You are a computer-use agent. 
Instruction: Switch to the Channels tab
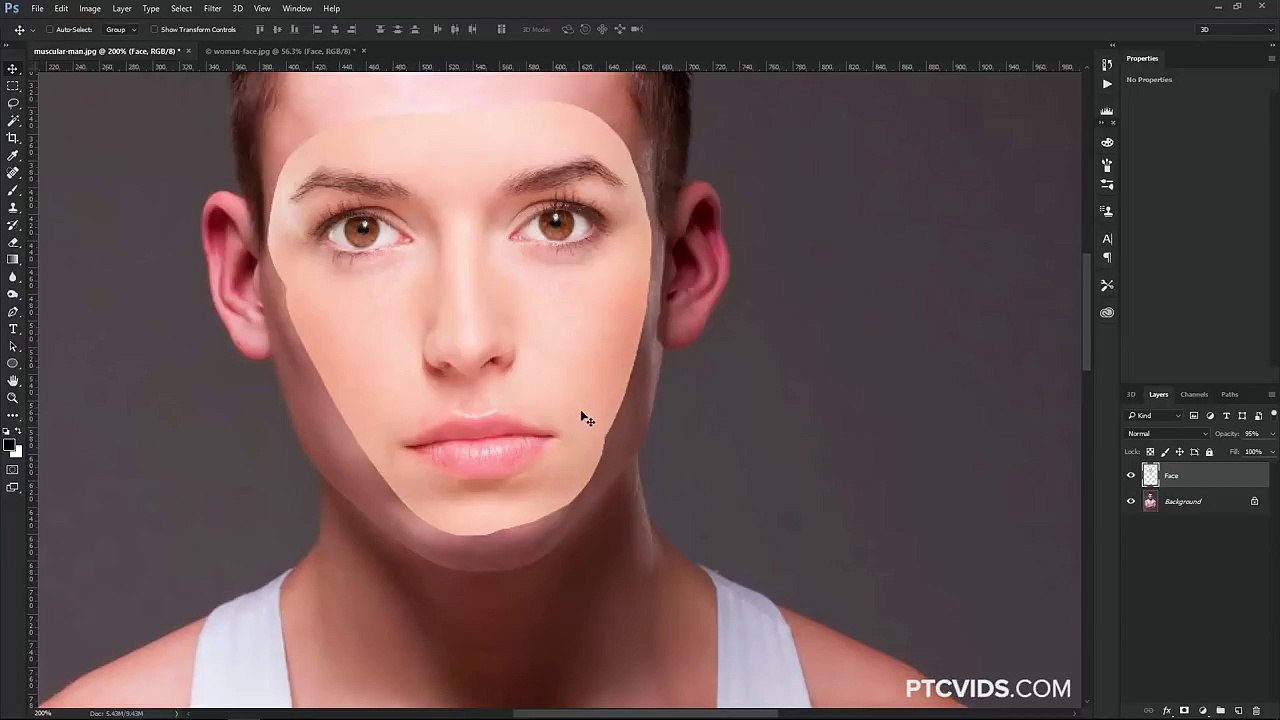coord(1194,395)
